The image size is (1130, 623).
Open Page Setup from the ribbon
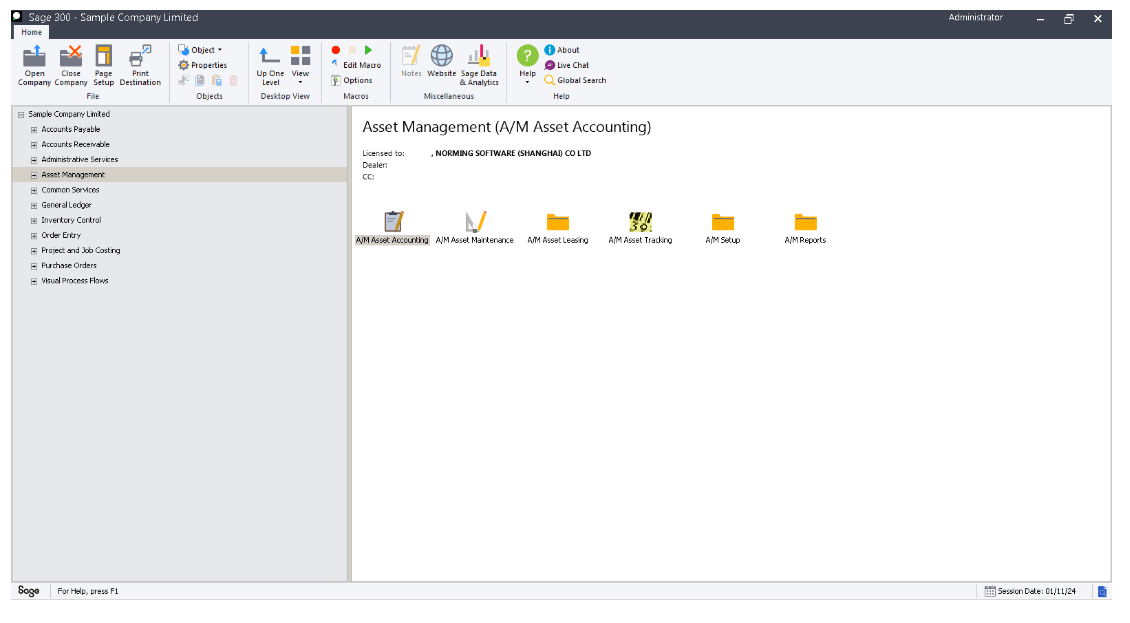pos(104,65)
